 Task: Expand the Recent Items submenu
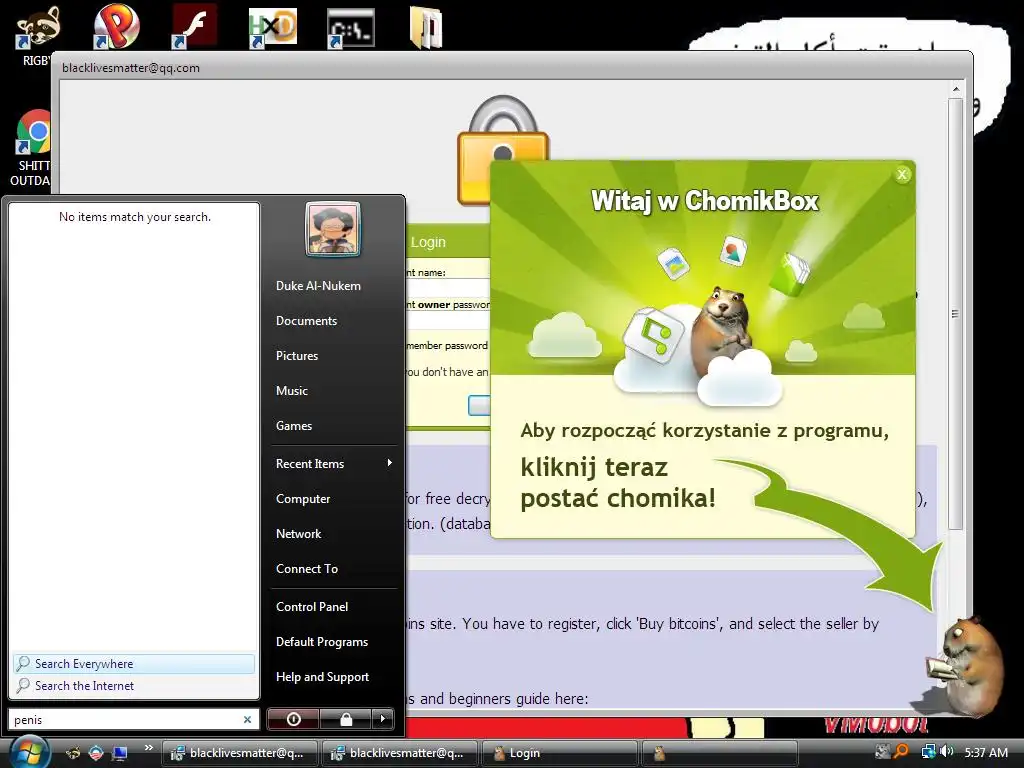pyautogui.click(x=333, y=464)
